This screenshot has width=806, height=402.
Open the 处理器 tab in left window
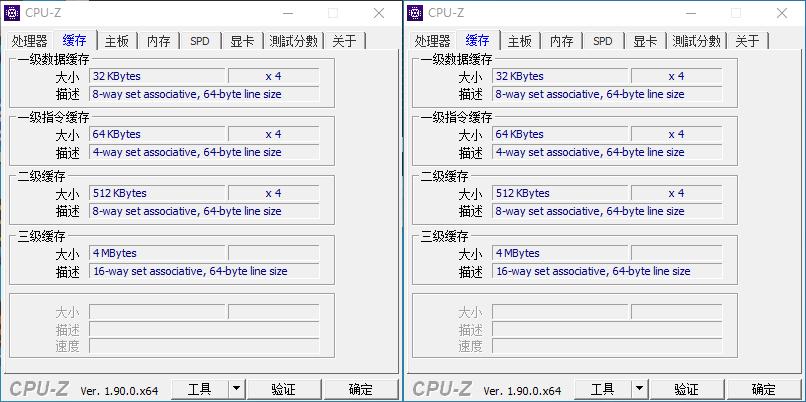30,41
